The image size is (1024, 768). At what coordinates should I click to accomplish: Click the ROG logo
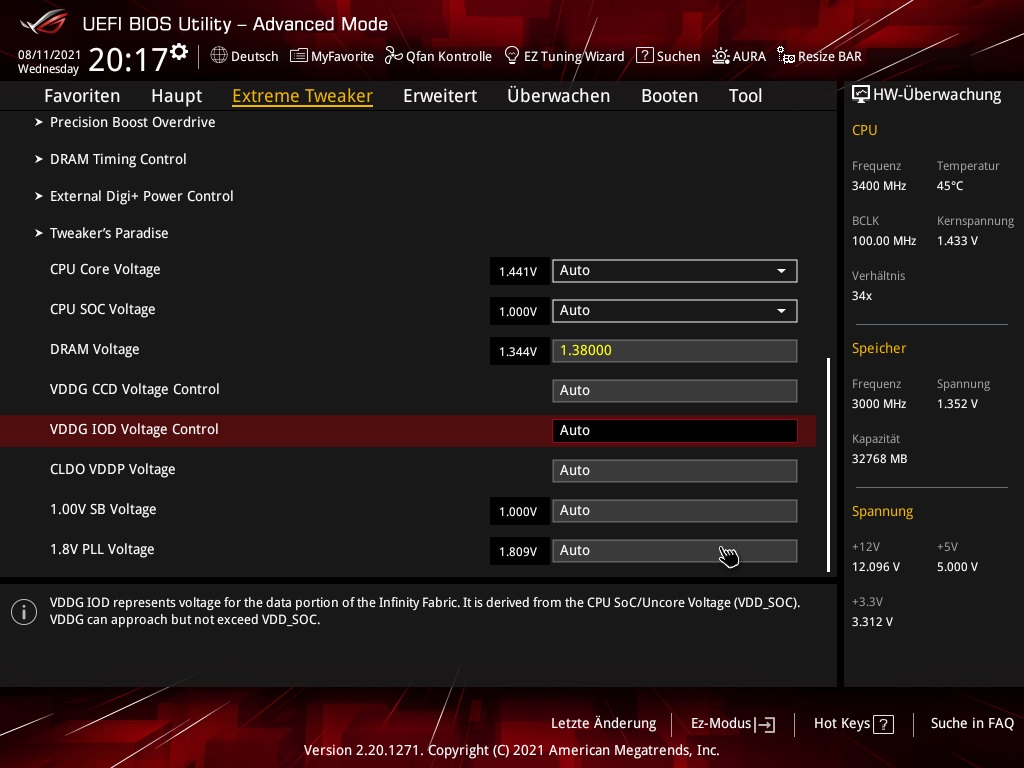coord(44,22)
